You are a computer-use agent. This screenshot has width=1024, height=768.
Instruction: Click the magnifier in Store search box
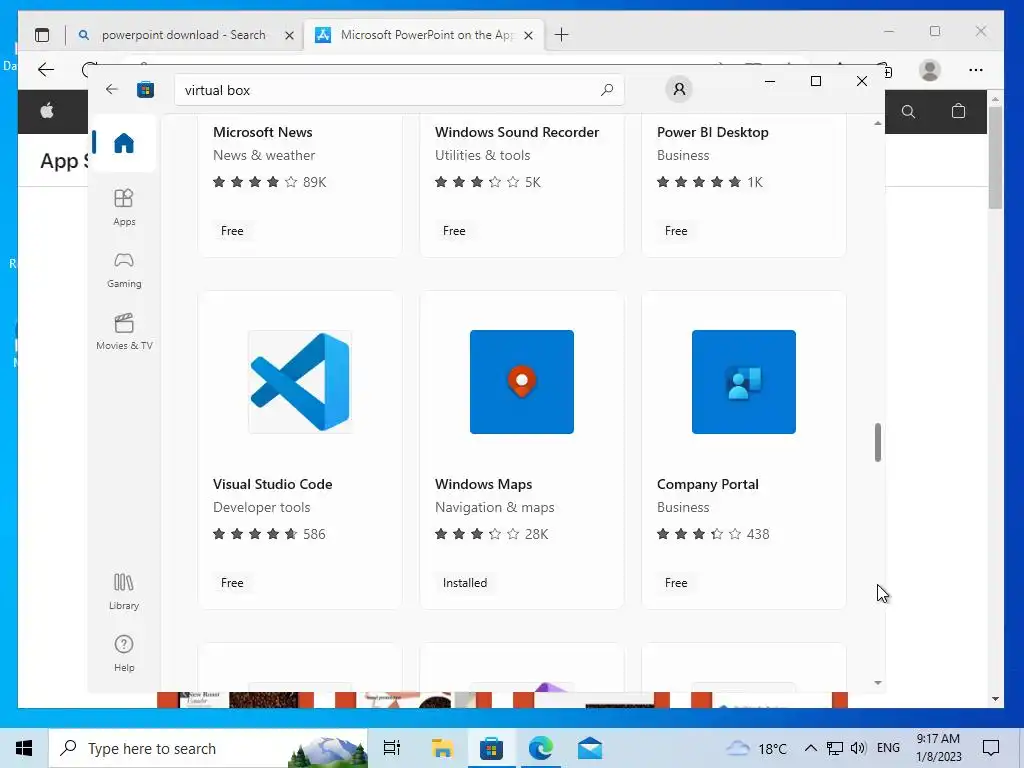click(607, 89)
